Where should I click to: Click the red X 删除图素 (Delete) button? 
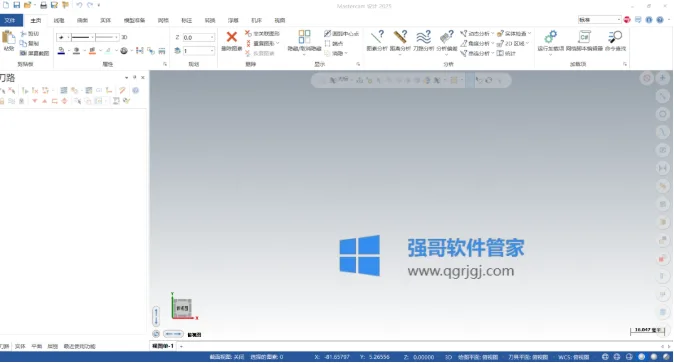pos(232,41)
